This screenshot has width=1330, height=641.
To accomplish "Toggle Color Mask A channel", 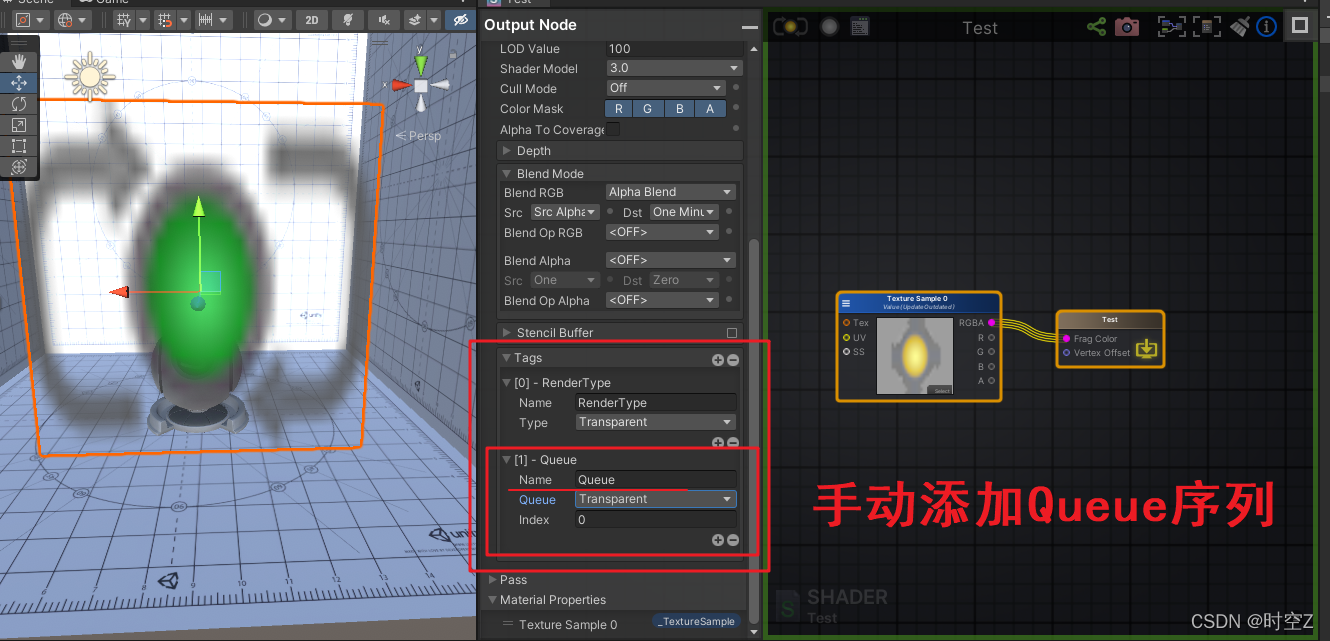I will click(710, 109).
